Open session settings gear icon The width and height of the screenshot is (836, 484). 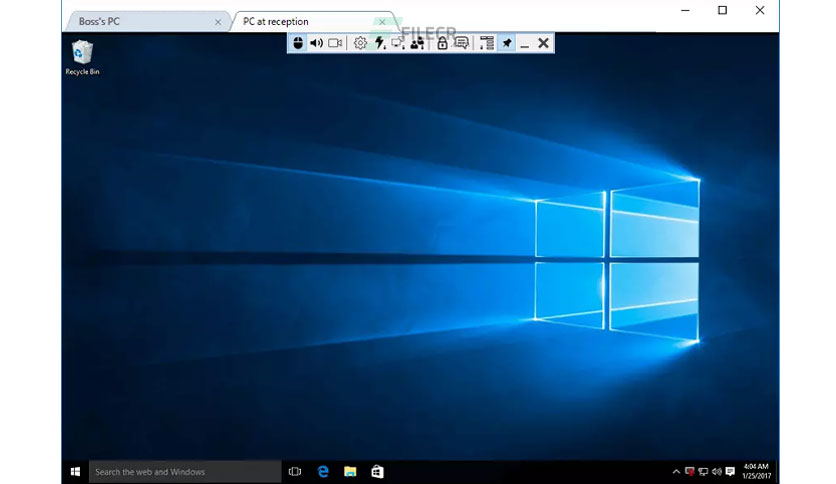(x=360, y=43)
